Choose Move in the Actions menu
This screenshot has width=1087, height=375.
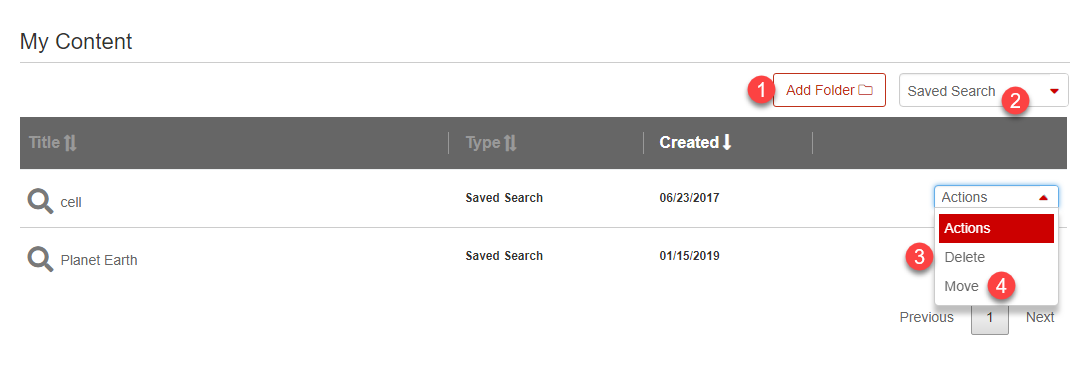tap(962, 286)
